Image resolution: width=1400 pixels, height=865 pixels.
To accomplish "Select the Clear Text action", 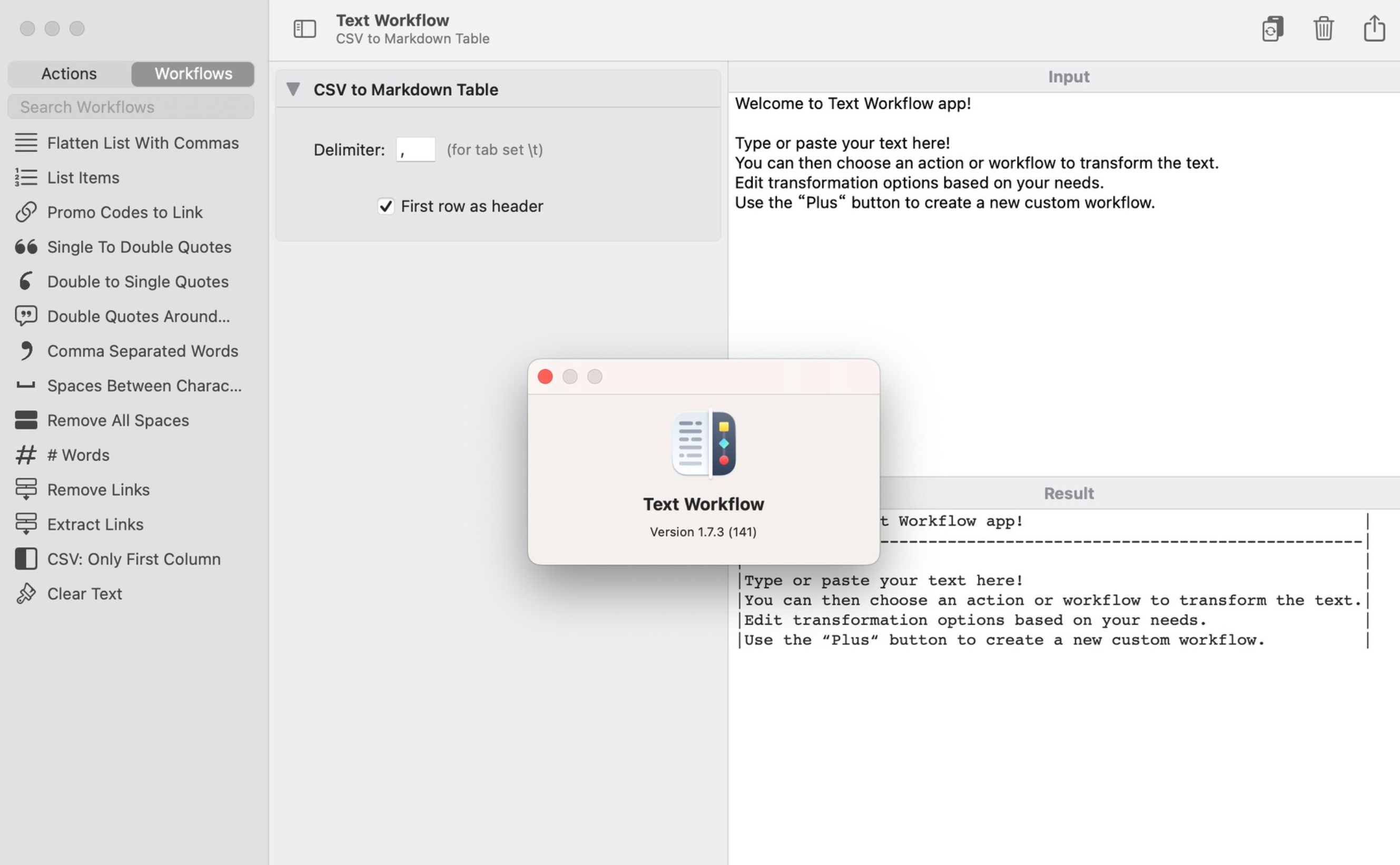I will (84, 594).
